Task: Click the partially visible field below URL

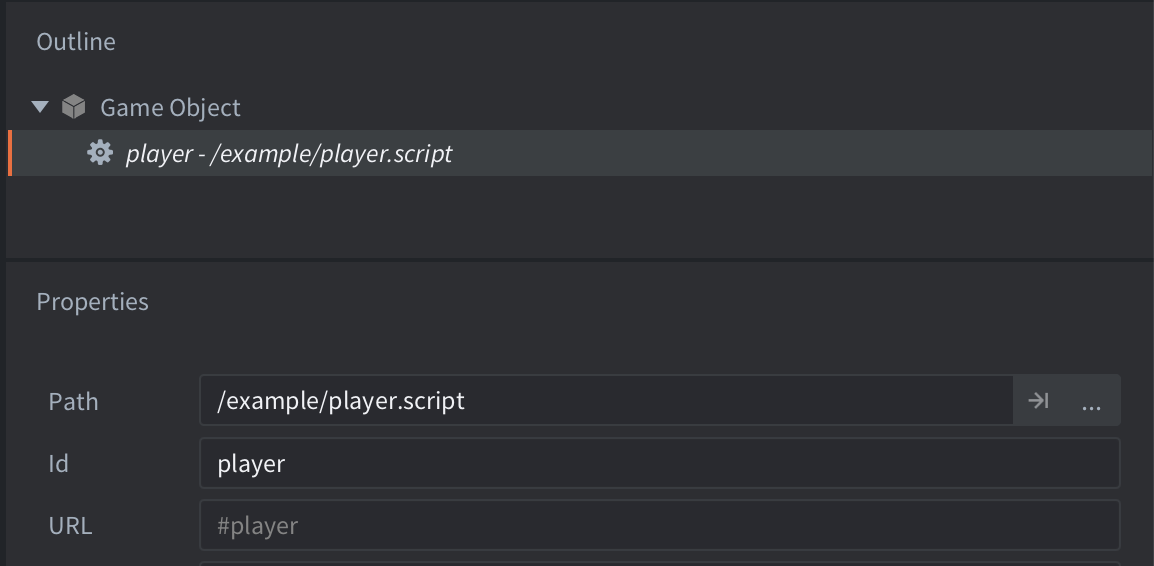Action: point(659,564)
